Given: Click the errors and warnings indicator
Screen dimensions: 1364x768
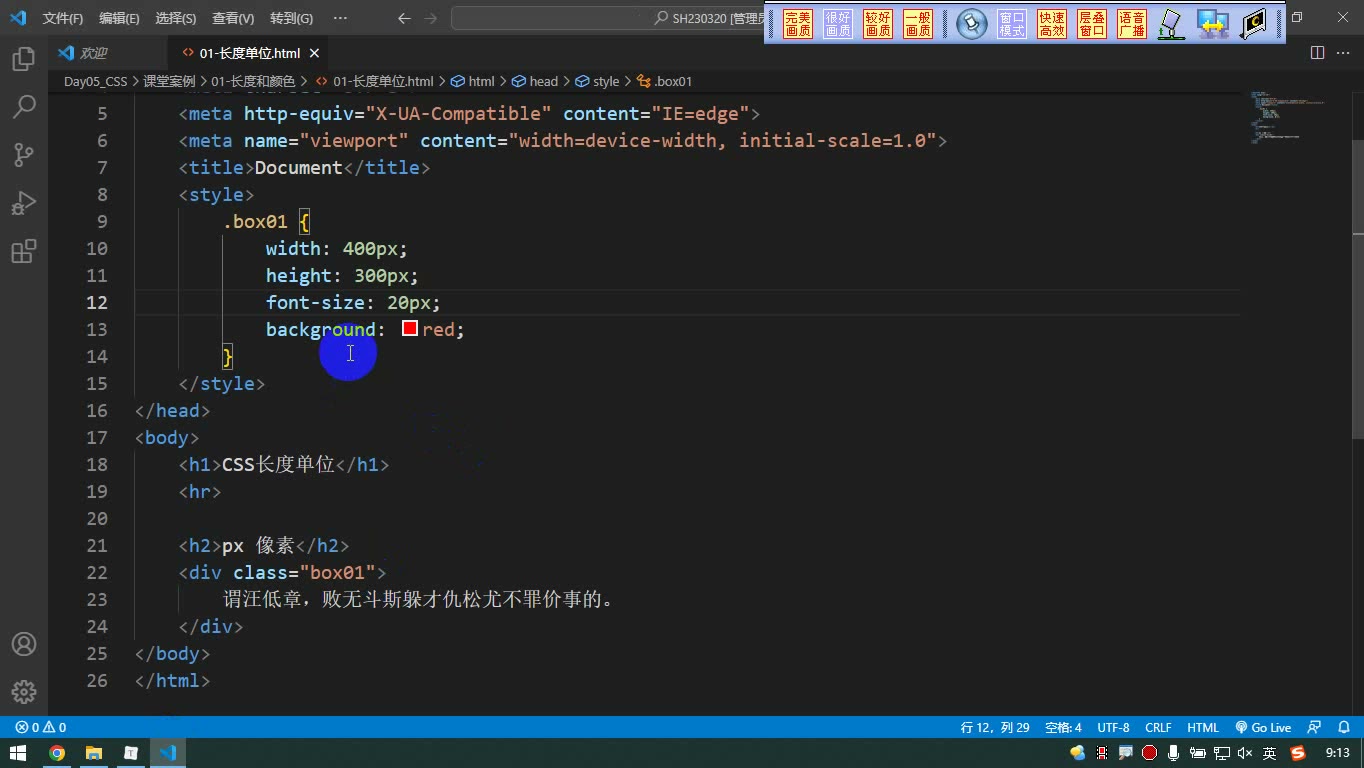Looking at the screenshot, I should click(41, 728).
